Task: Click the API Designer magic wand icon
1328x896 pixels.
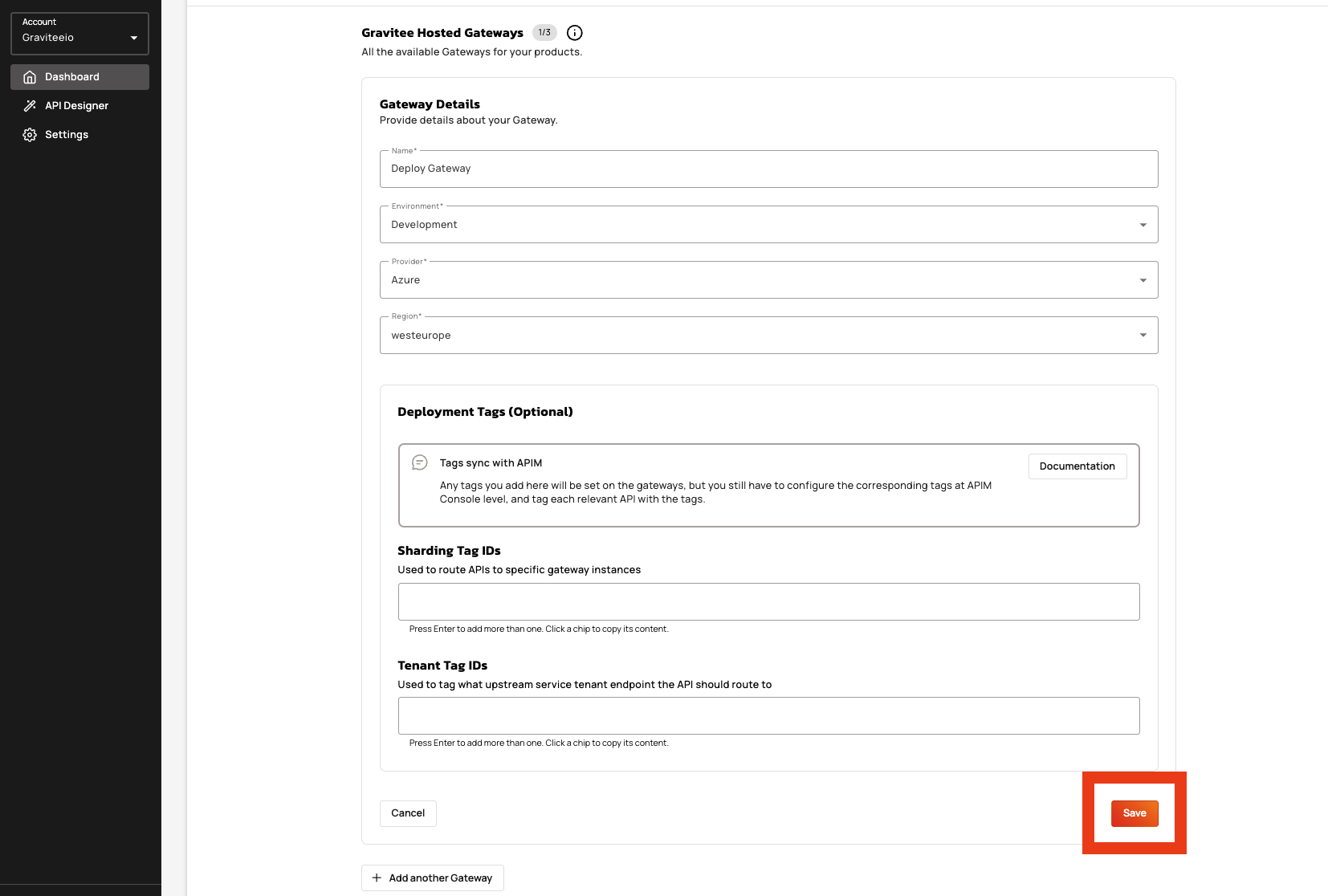Action: click(30, 106)
